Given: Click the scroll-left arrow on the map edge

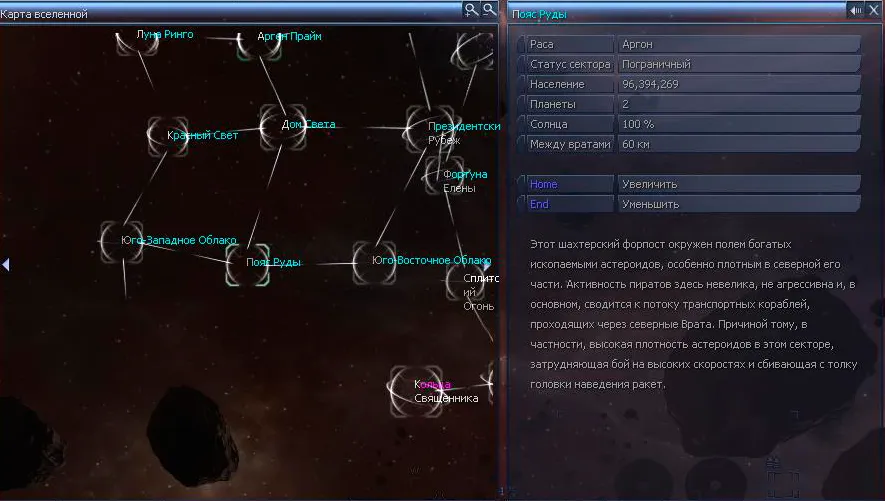Looking at the screenshot, I should [x=6, y=264].
